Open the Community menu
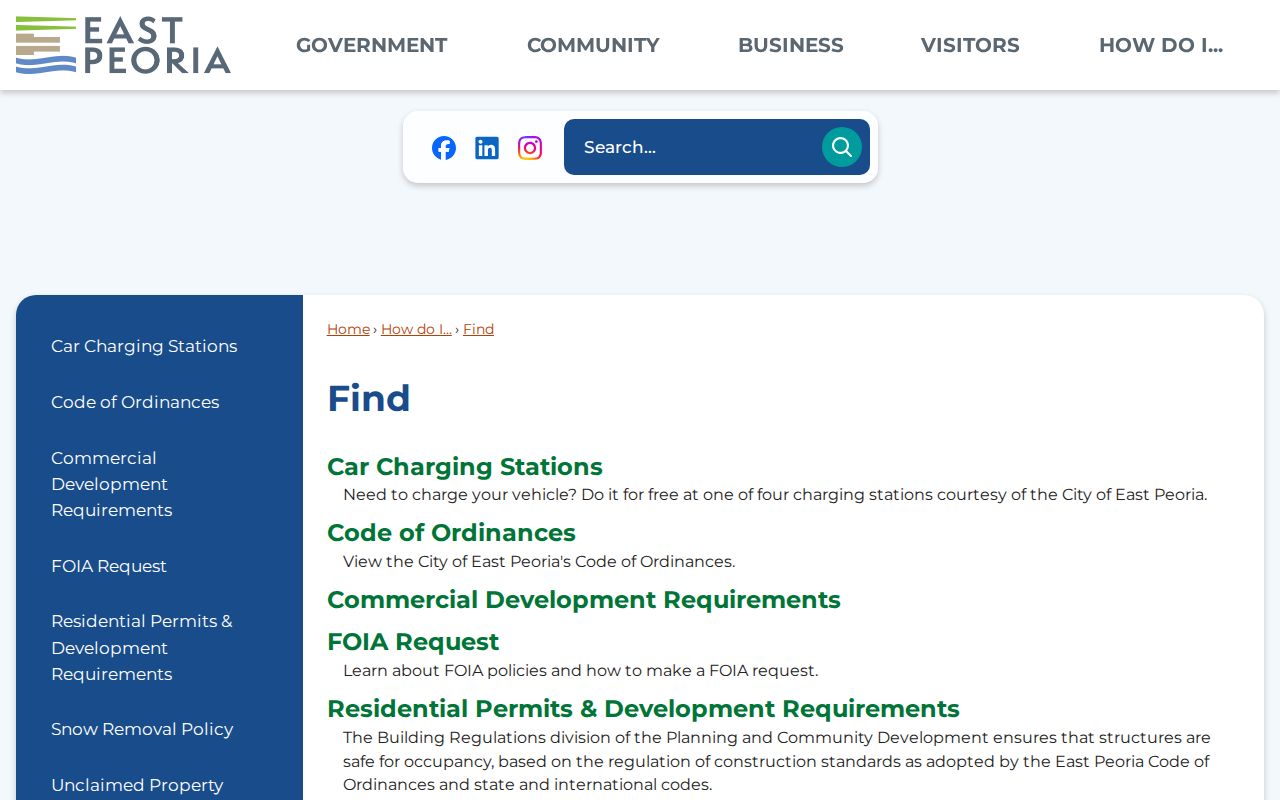Image resolution: width=1280 pixels, height=800 pixels. (x=593, y=45)
